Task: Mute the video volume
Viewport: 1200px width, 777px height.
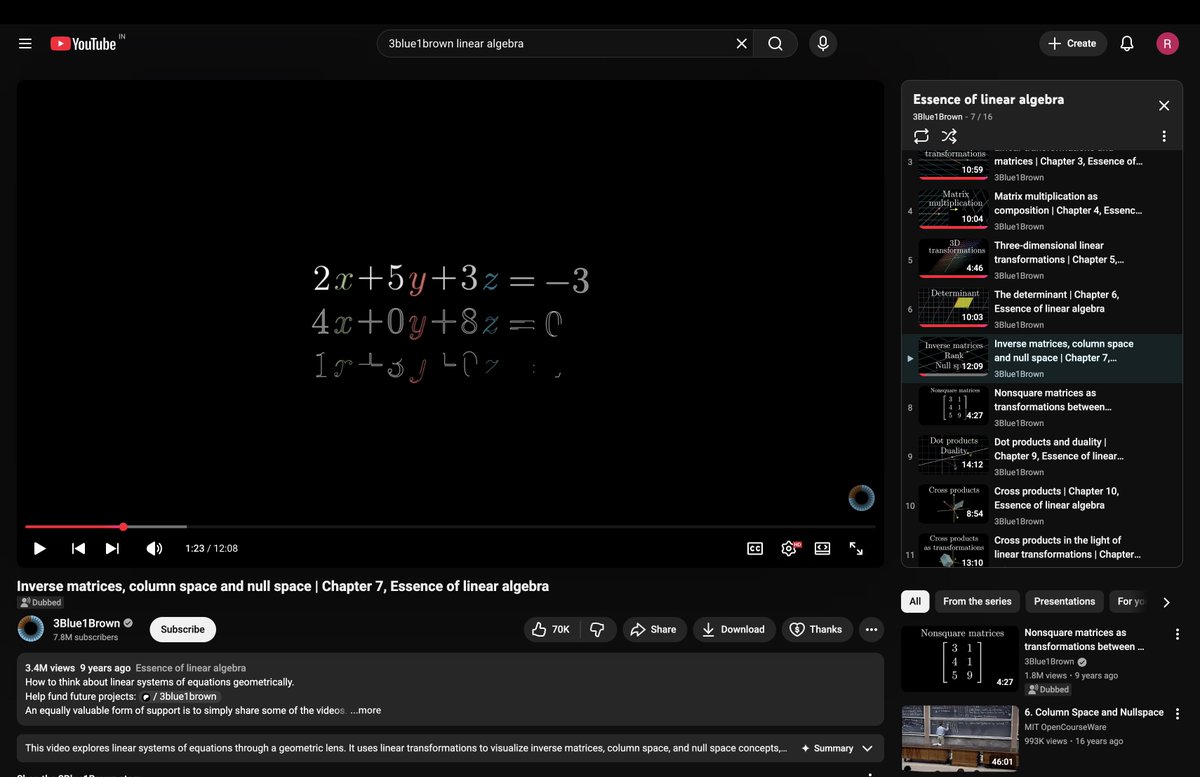Action: pyautogui.click(x=154, y=548)
